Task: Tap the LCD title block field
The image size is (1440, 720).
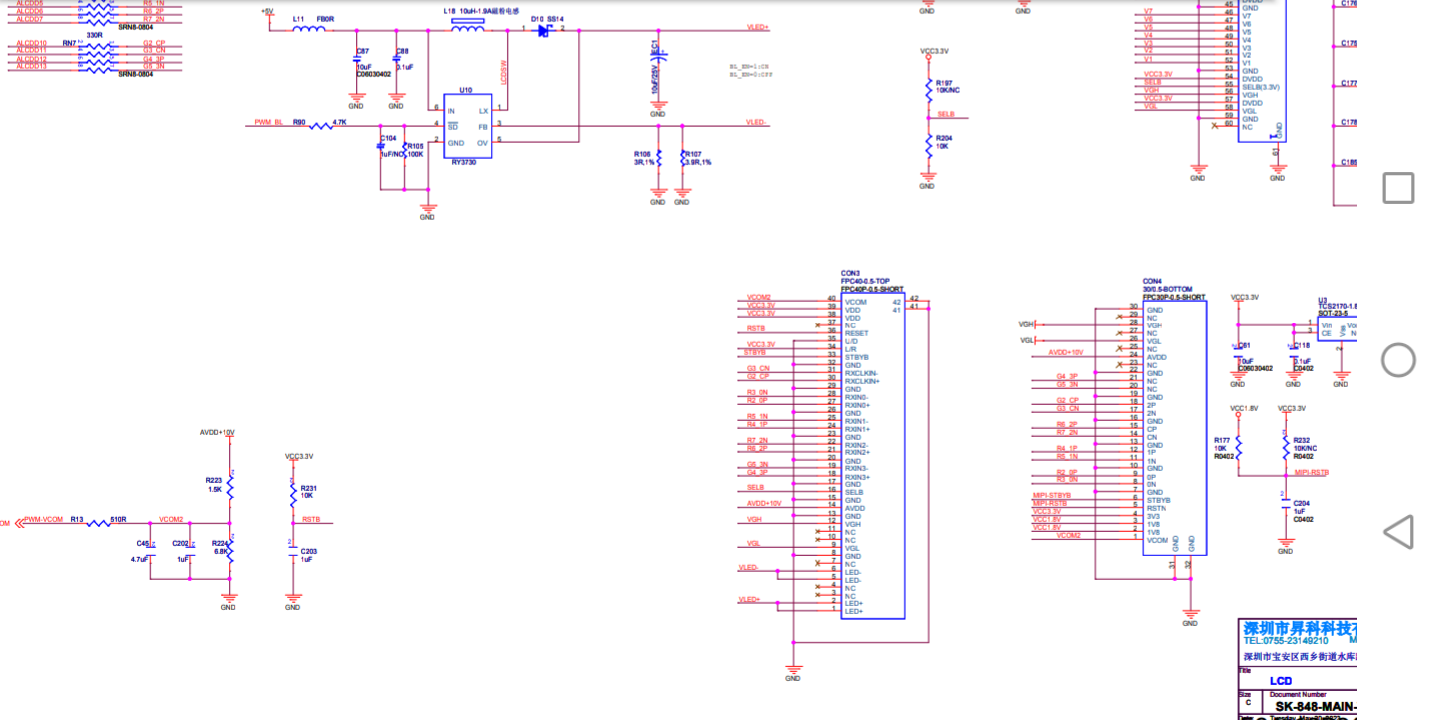Action: click(1281, 681)
